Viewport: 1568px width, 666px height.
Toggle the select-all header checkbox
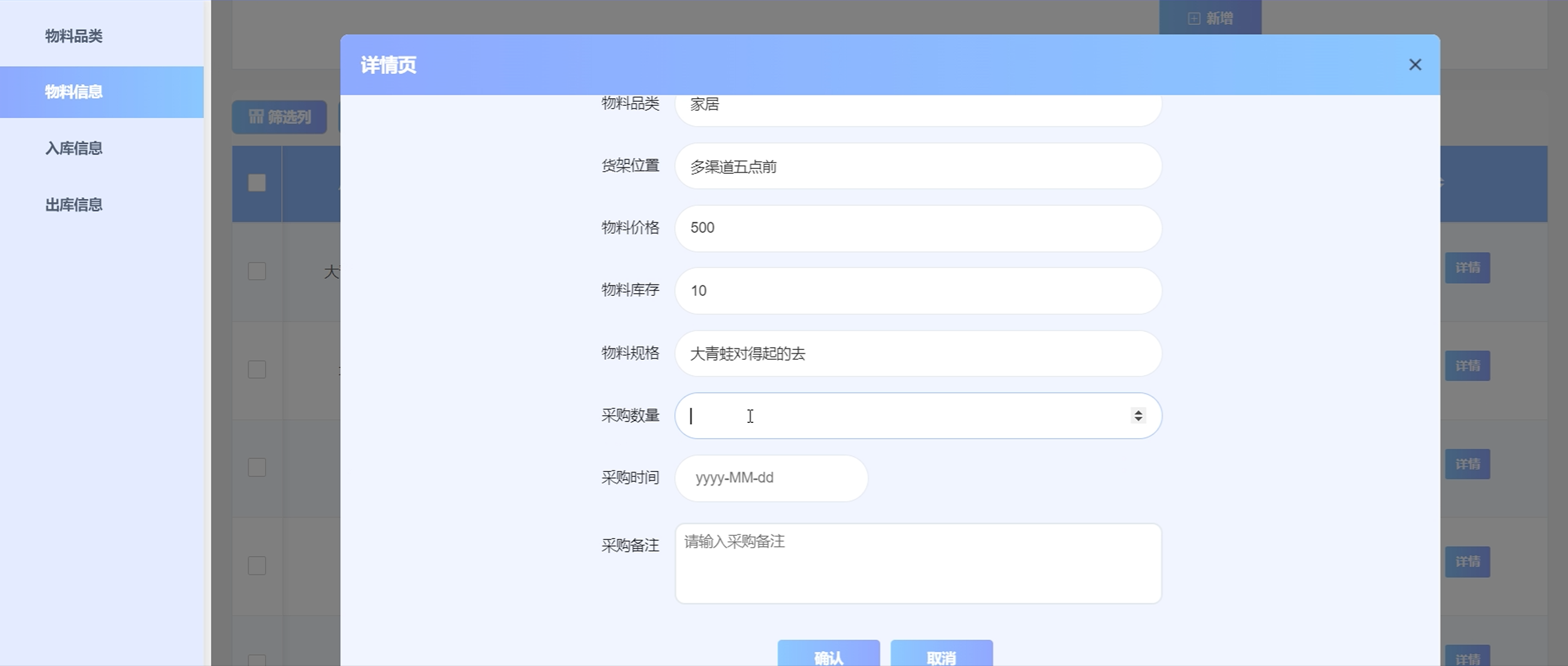coord(257,183)
